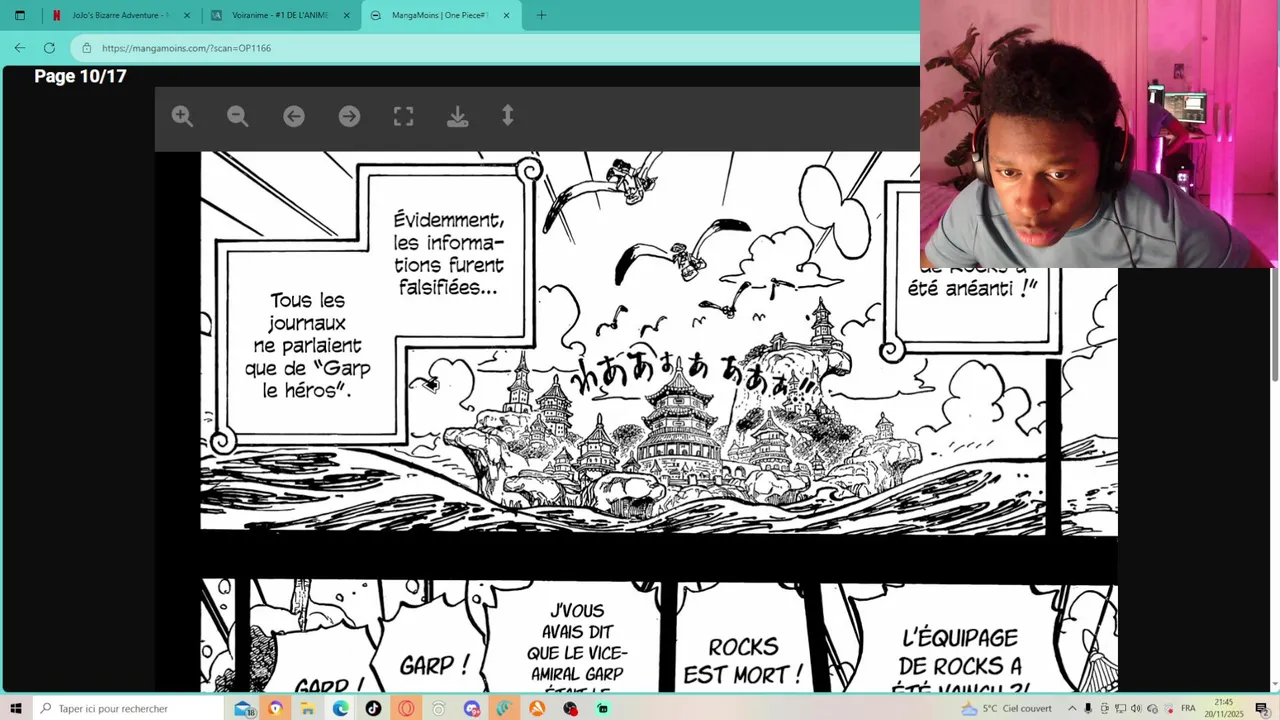Open Microsoft Edge from taskbar
Image resolution: width=1280 pixels, height=720 pixels.
coord(341,708)
